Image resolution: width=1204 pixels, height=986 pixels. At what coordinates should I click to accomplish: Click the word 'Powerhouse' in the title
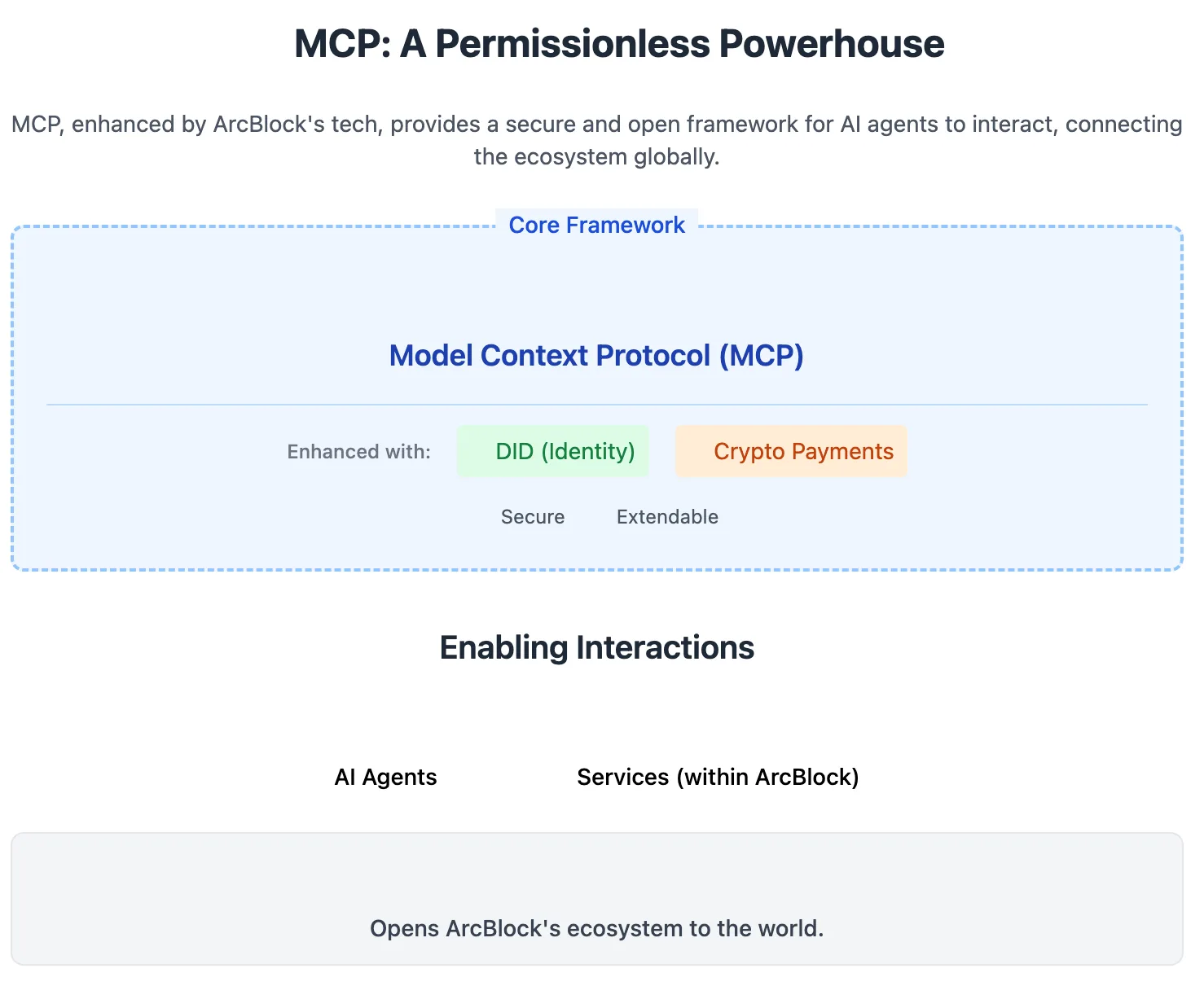pos(832,44)
